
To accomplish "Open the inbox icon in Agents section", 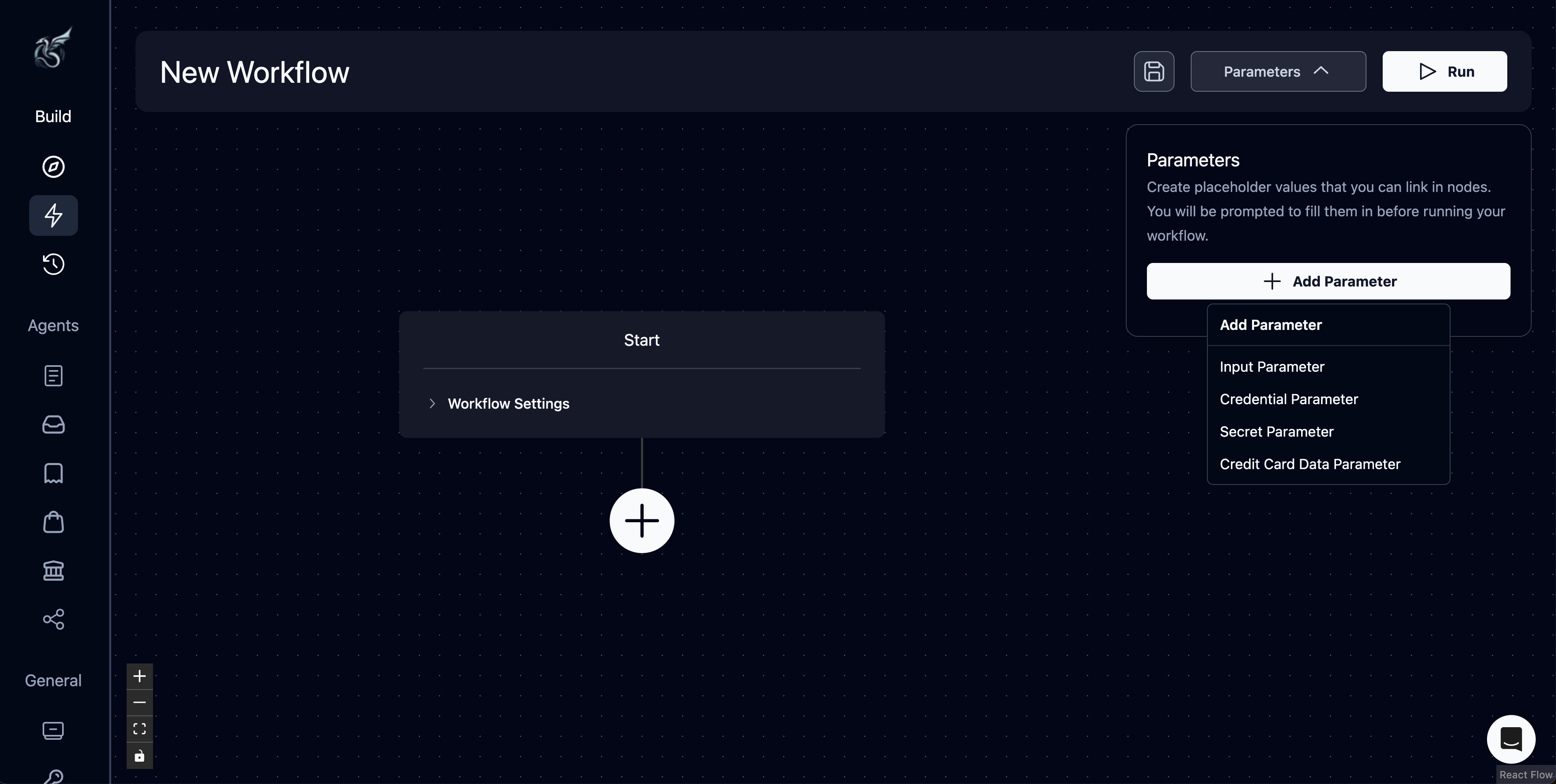I will pyautogui.click(x=53, y=424).
